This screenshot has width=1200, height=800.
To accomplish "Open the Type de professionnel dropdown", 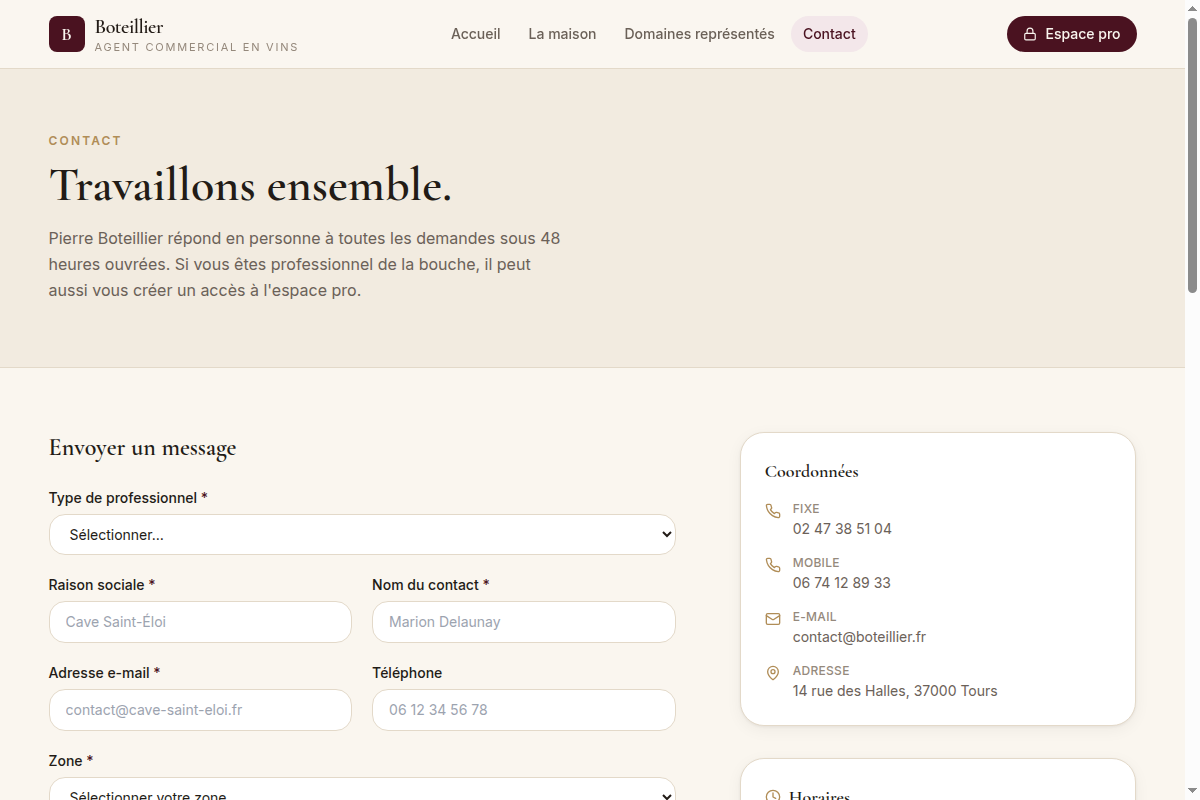I will pyautogui.click(x=362, y=535).
